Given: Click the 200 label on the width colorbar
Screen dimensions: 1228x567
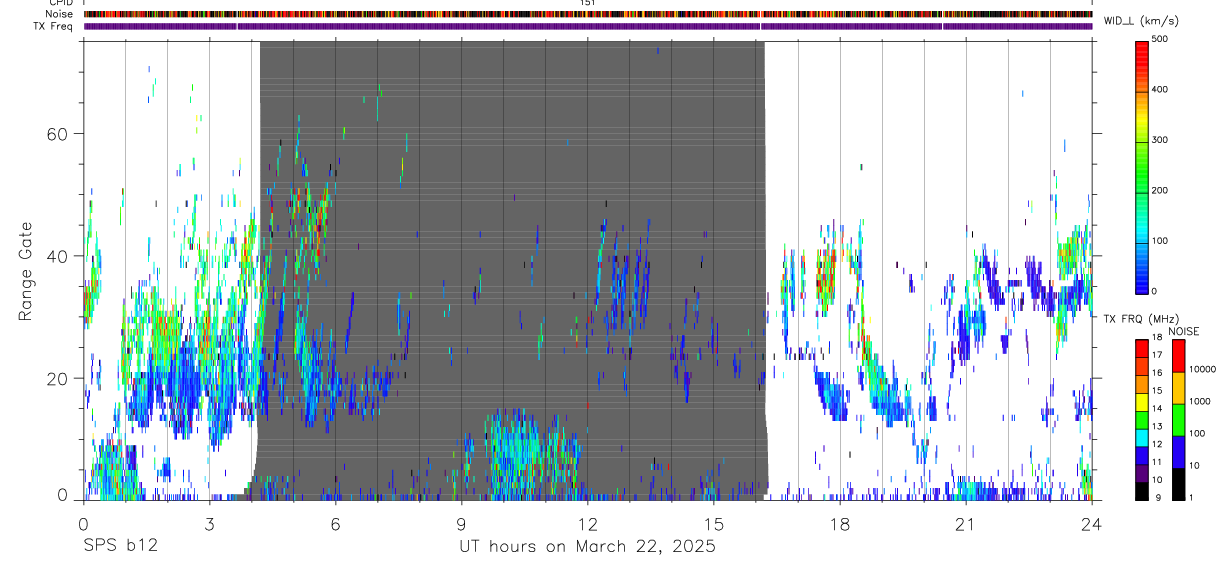Looking at the screenshot, I should [x=1160, y=190].
